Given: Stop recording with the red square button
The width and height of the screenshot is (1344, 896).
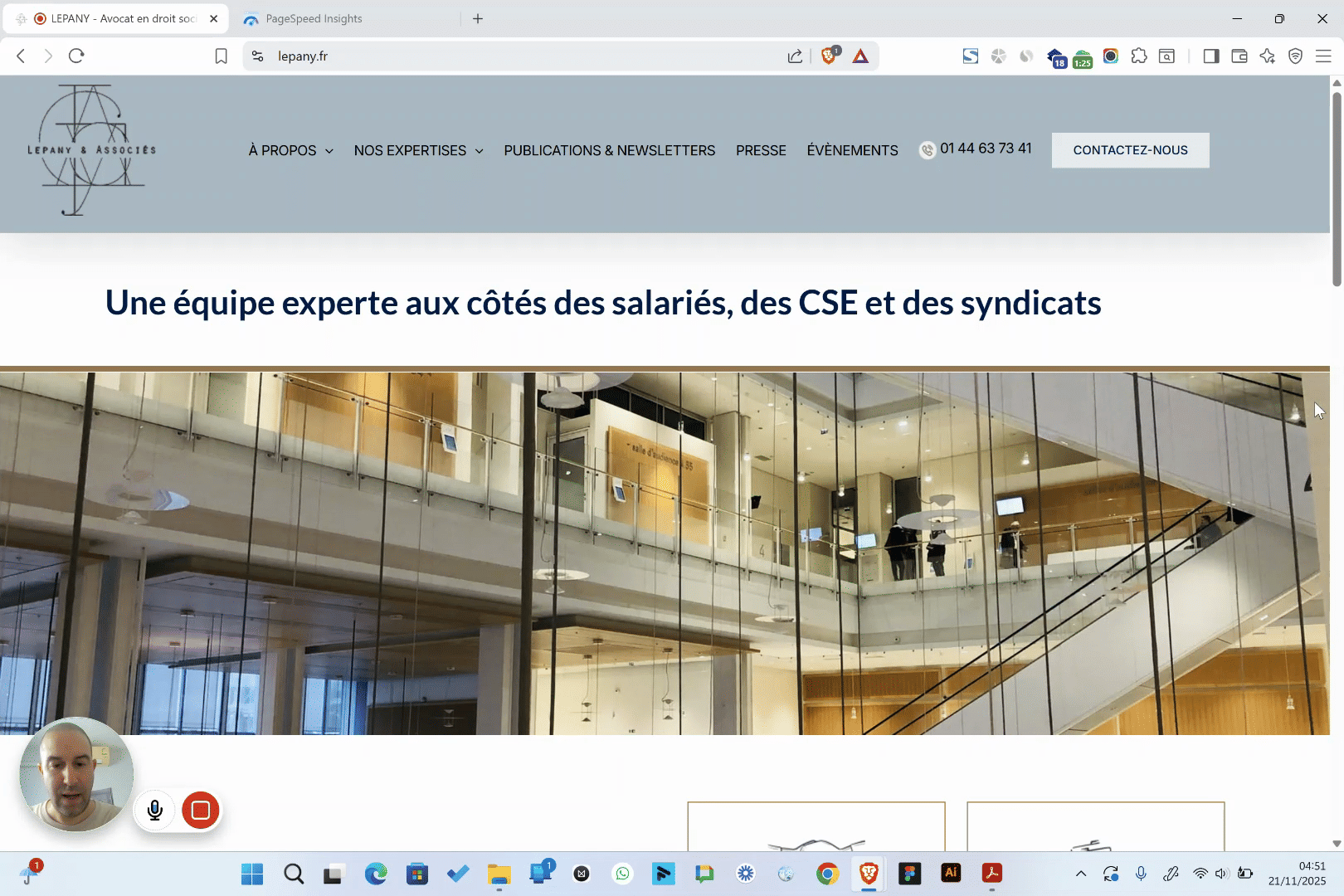Looking at the screenshot, I should tap(200, 811).
